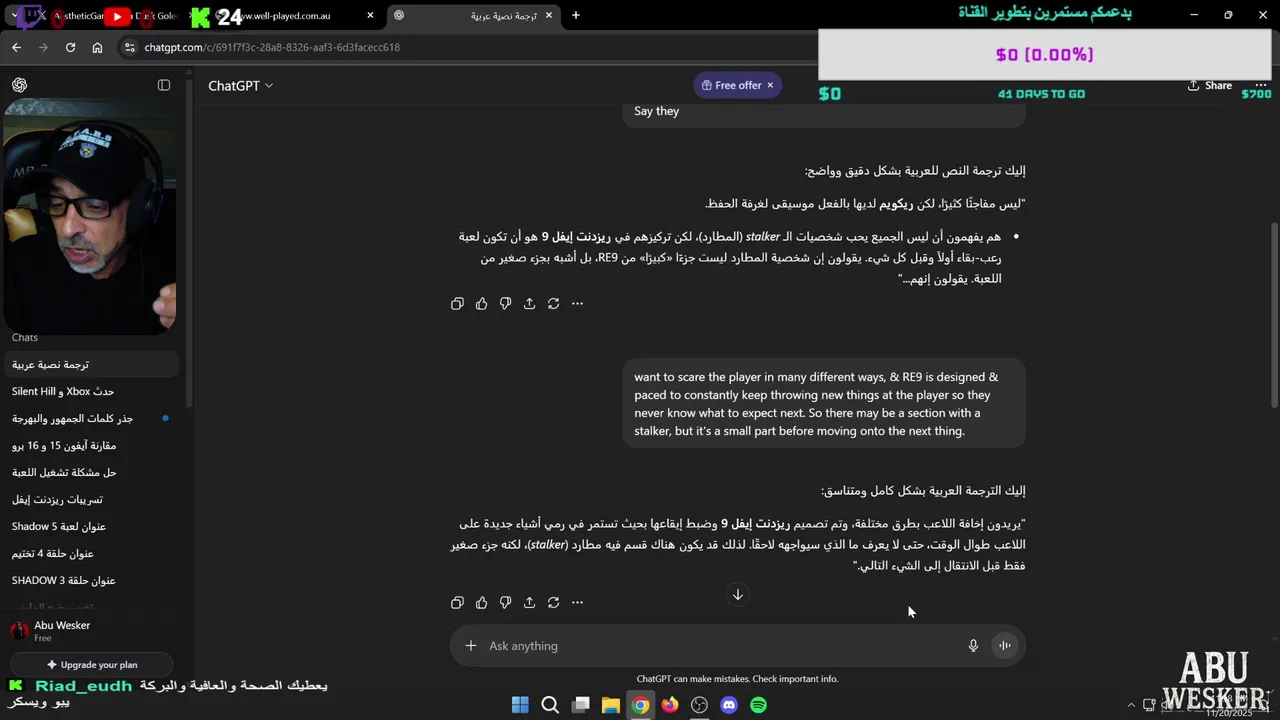Screen dimensions: 1280x720
Task: Open the Silent Hill و Xbox حدث chat
Action: click(x=90, y=392)
